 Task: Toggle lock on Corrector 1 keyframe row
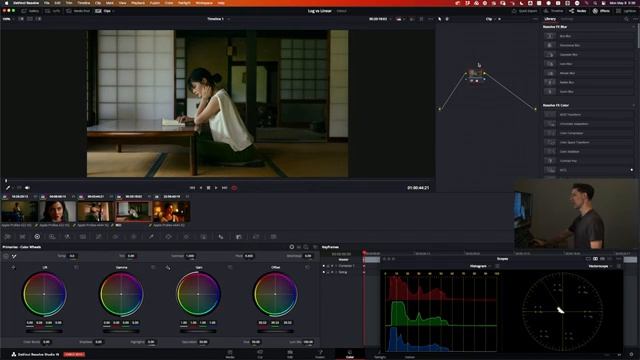(328, 266)
